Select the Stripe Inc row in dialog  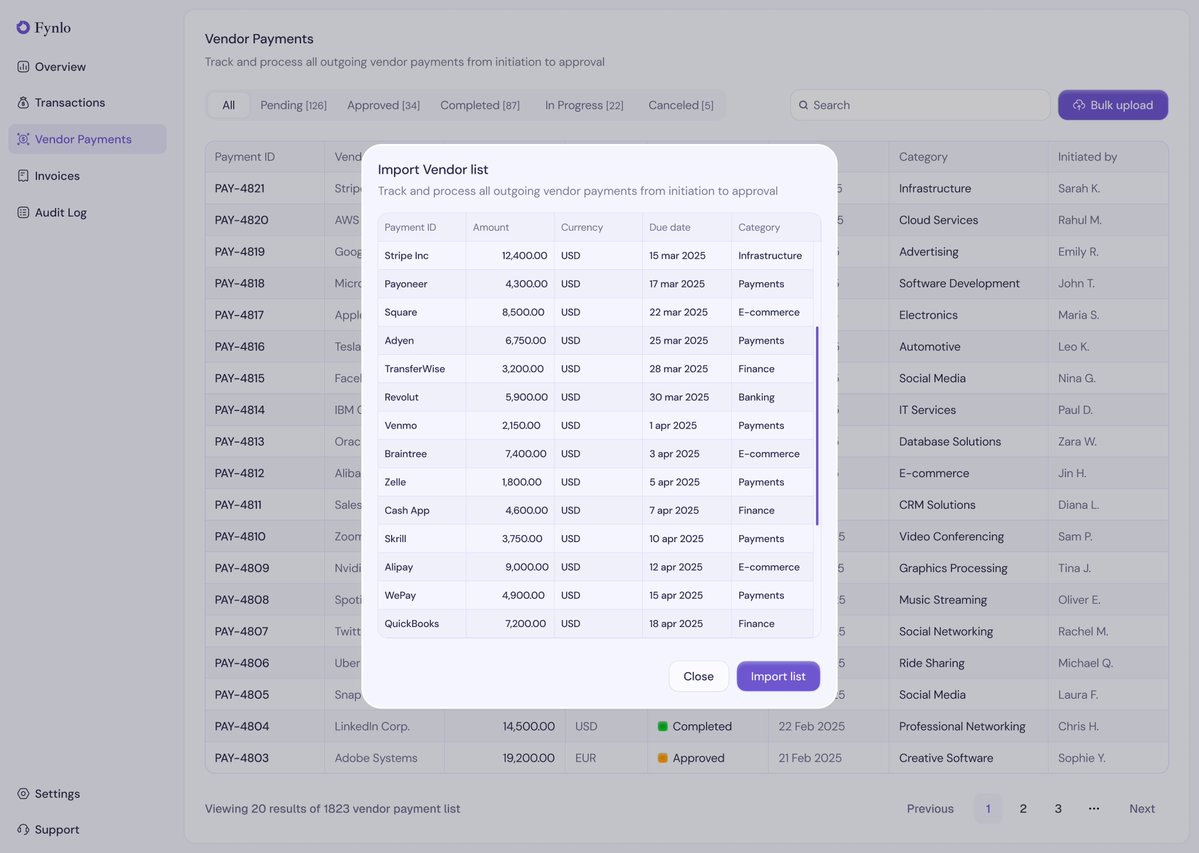point(596,255)
